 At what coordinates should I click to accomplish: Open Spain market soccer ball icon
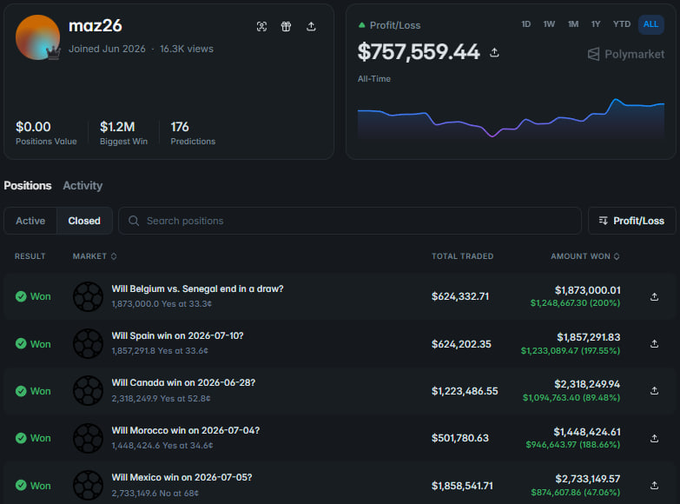[88, 344]
